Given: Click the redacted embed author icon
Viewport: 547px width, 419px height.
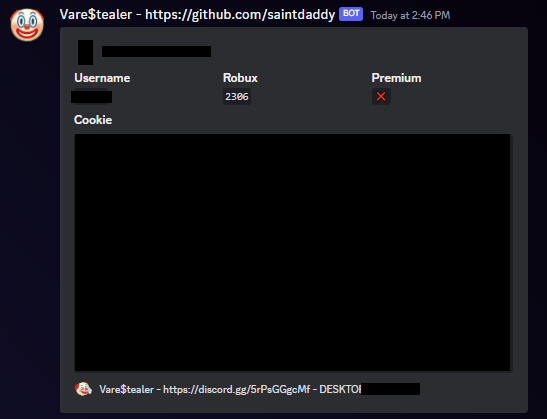Looking at the screenshot, I should (85, 52).
